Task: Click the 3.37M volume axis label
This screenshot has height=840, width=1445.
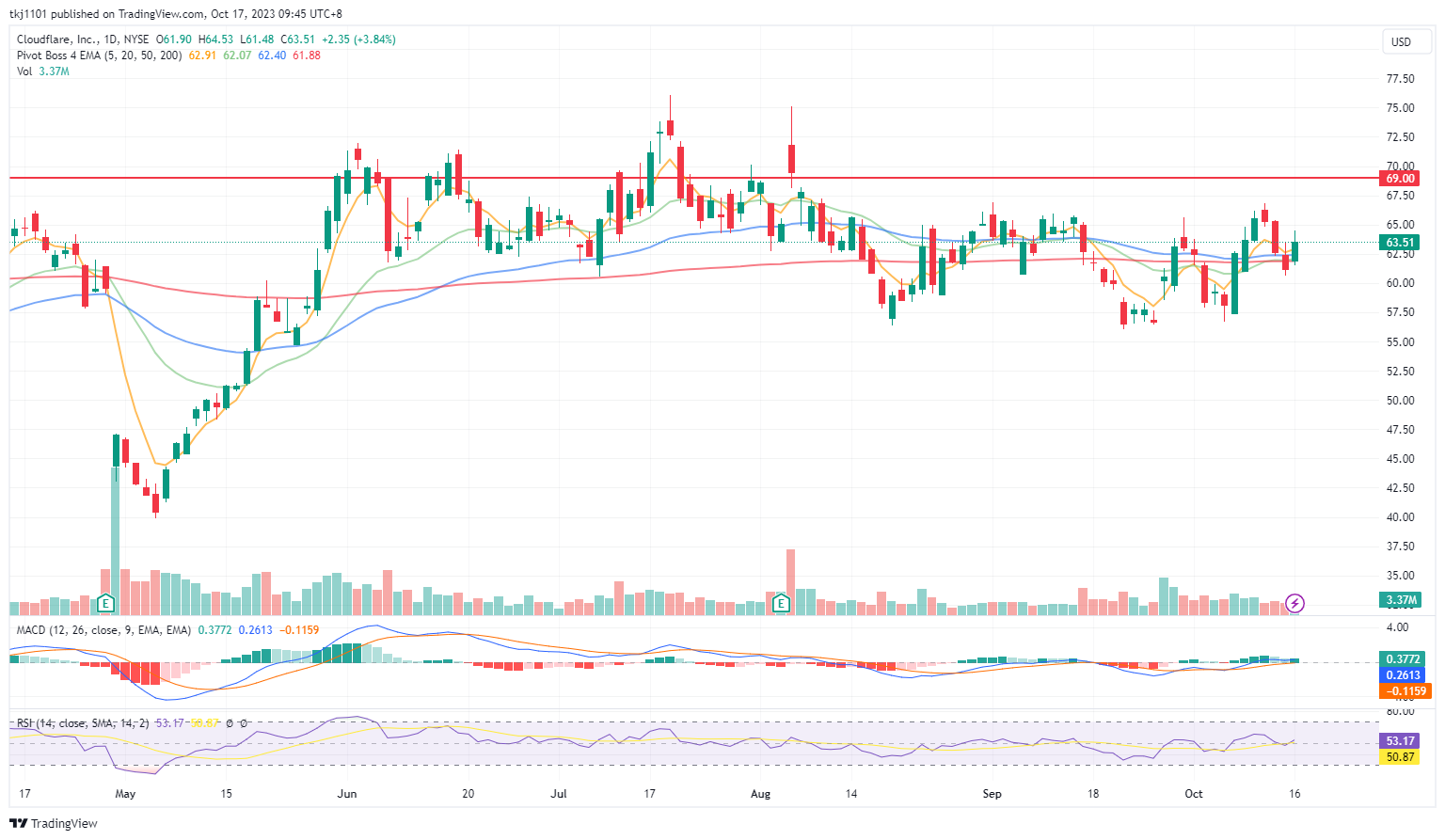Action: 1400,600
